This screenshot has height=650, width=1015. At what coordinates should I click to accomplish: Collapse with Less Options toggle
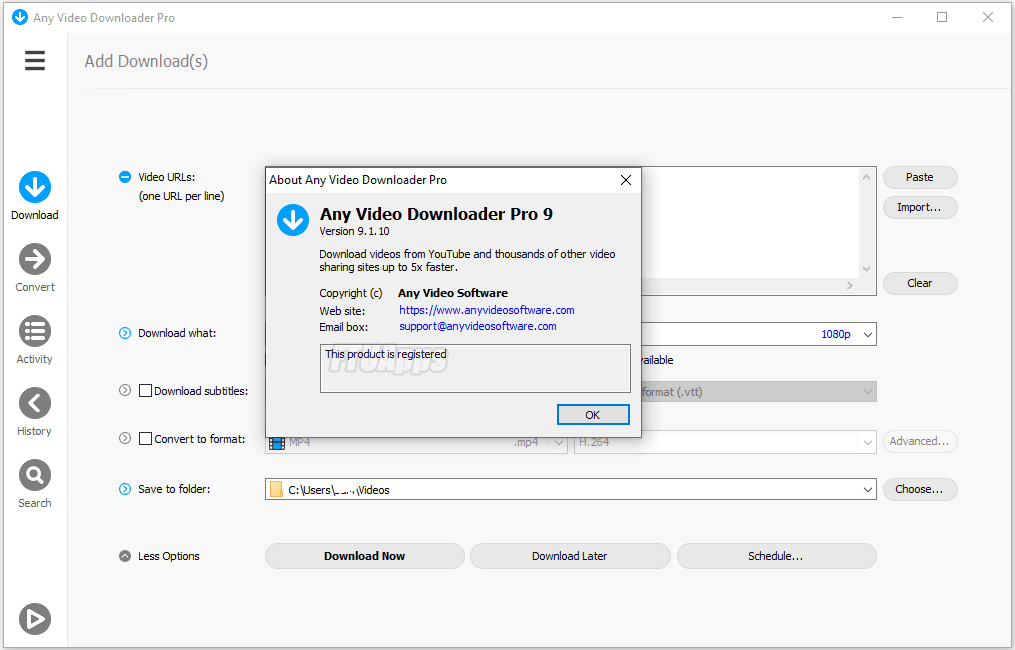(x=125, y=555)
